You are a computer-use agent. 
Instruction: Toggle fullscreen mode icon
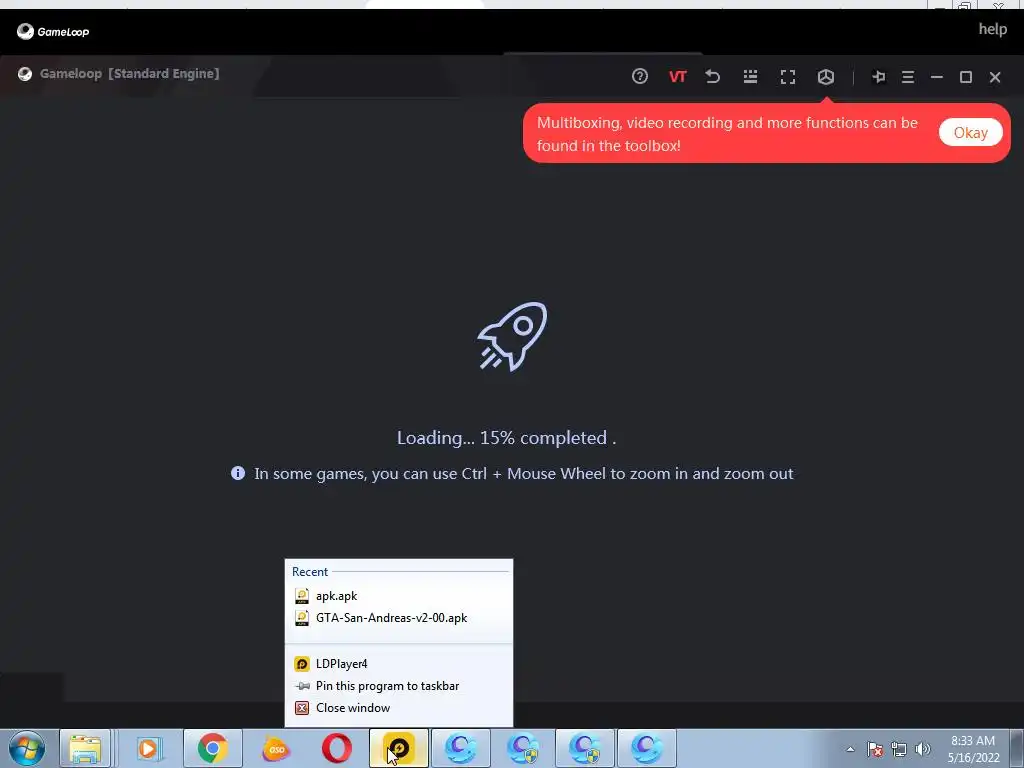(x=788, y=77)
